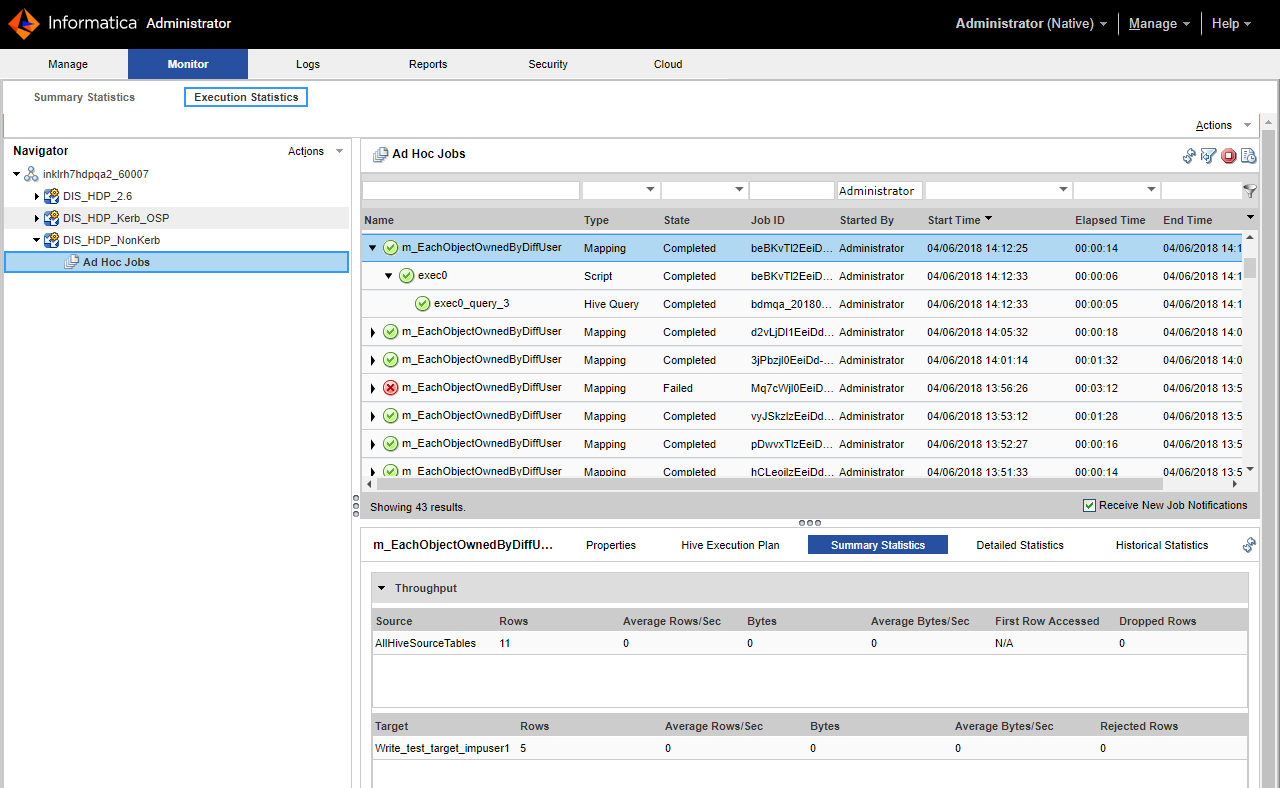Click the reset filters funnel-arrow icon
This screenshot has height=788, width=1280.
[x=1208, y=156]
